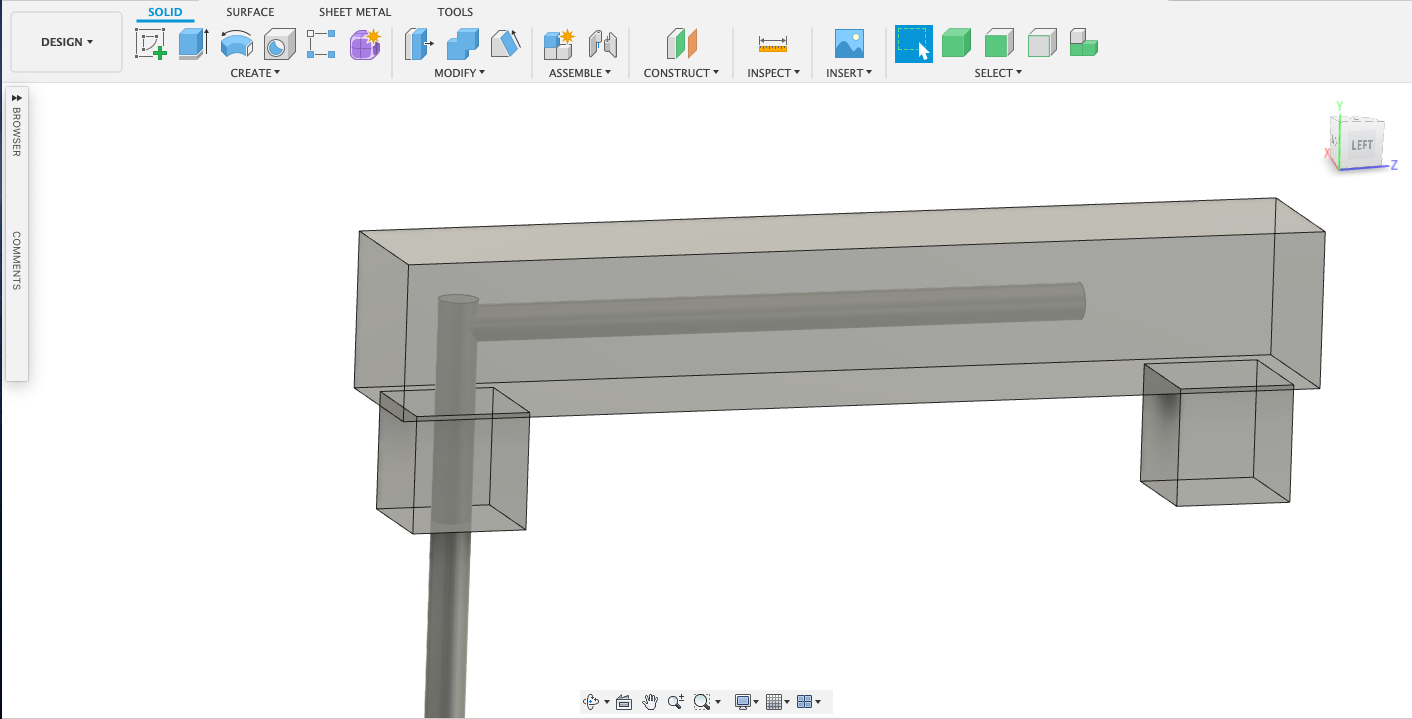Screen dimensions: 1412x719
Task: Activate the Pan hand tool
Action: [x=650, y=702]
